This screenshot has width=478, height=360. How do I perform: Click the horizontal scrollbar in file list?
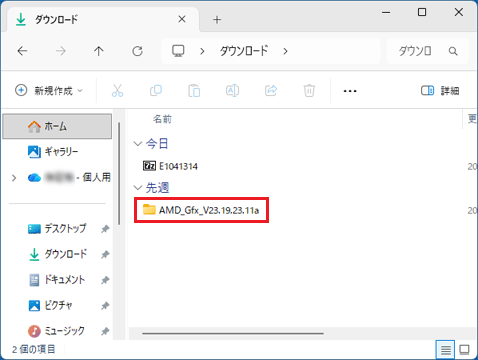(233, 333)
